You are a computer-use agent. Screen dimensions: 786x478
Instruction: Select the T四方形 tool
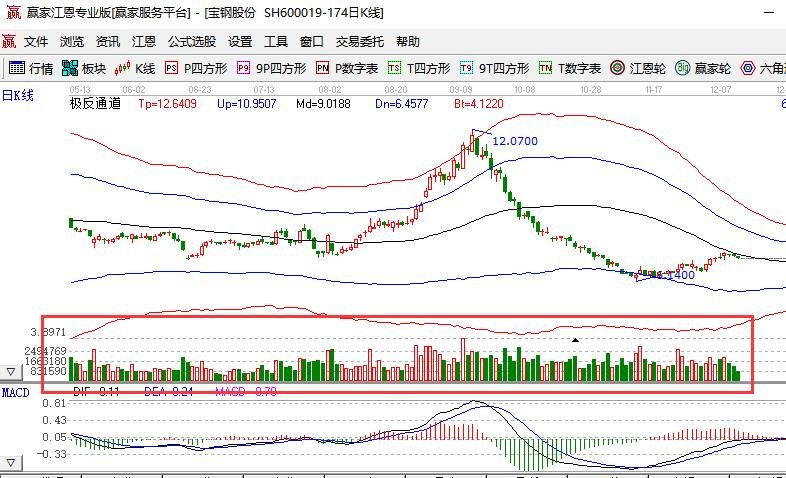point(419,69)
